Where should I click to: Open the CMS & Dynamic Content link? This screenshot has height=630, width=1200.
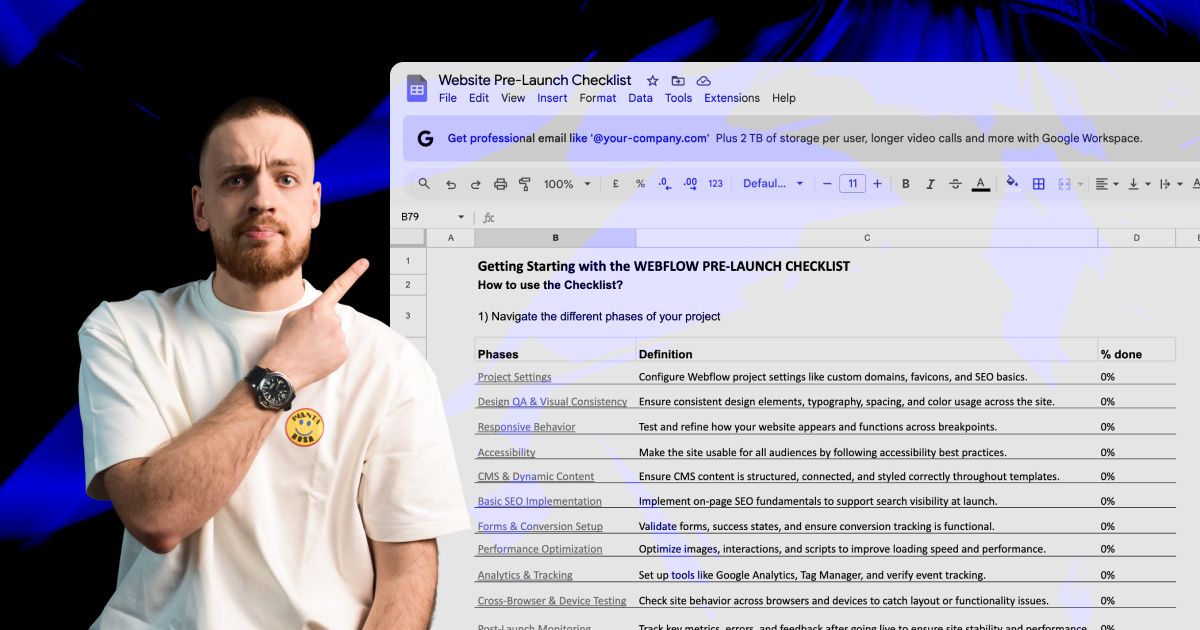[535, 477]
